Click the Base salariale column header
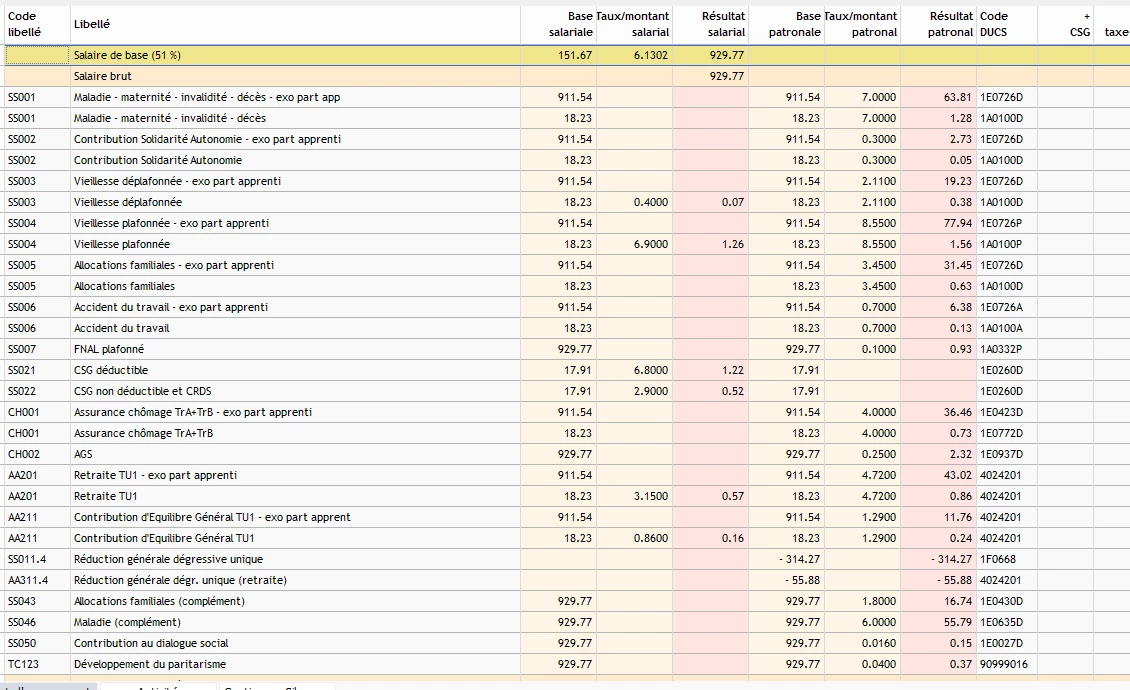Screen dimensions: 1130x690 (571, 24)
